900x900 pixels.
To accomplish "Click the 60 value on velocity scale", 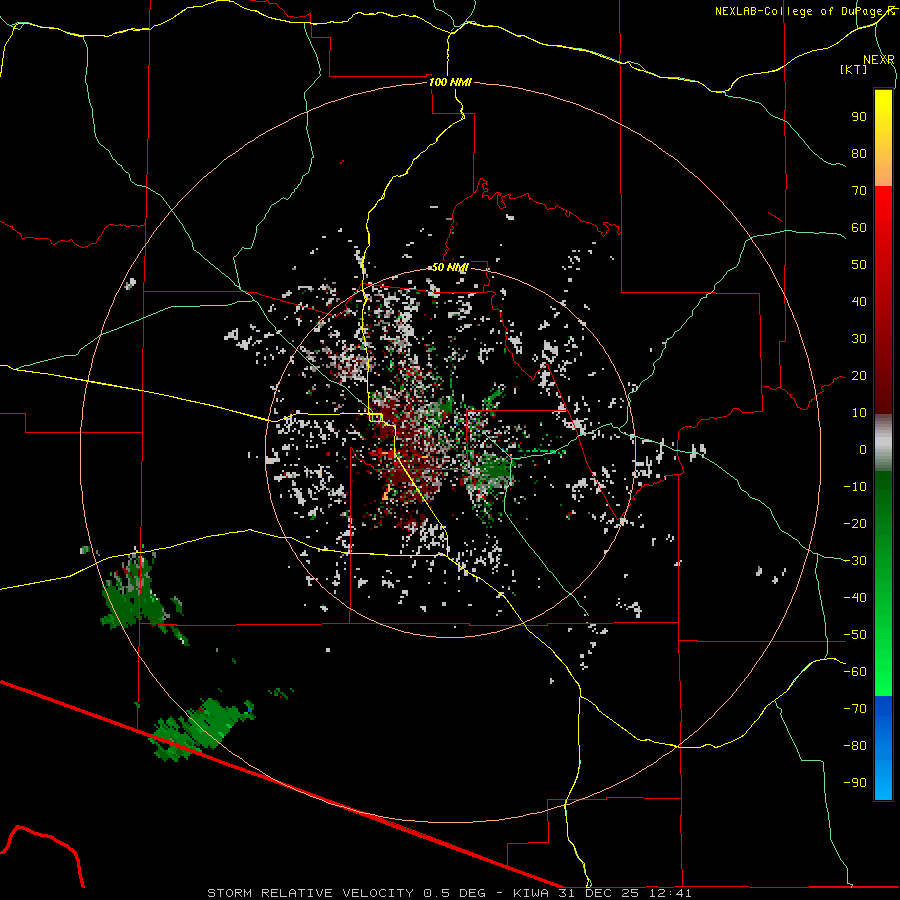I will pos(859,228).
